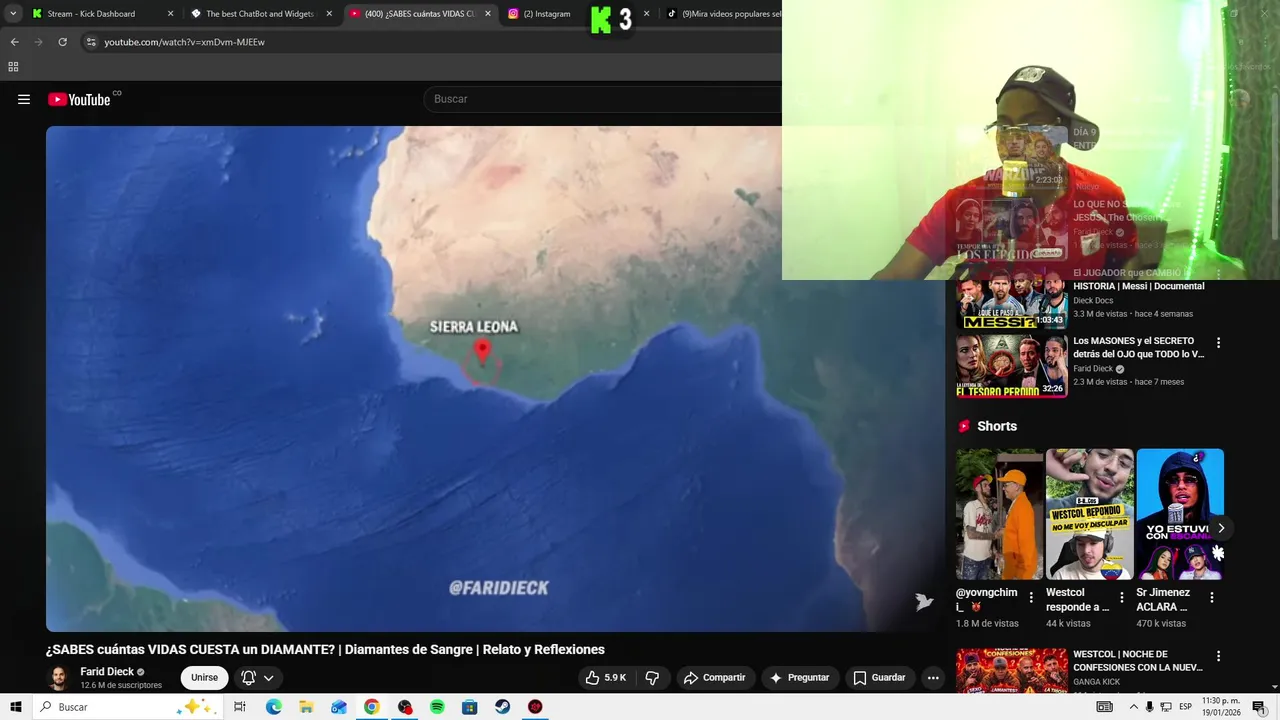
Task: Share the video via Compartir
Action: click(715, 677)
